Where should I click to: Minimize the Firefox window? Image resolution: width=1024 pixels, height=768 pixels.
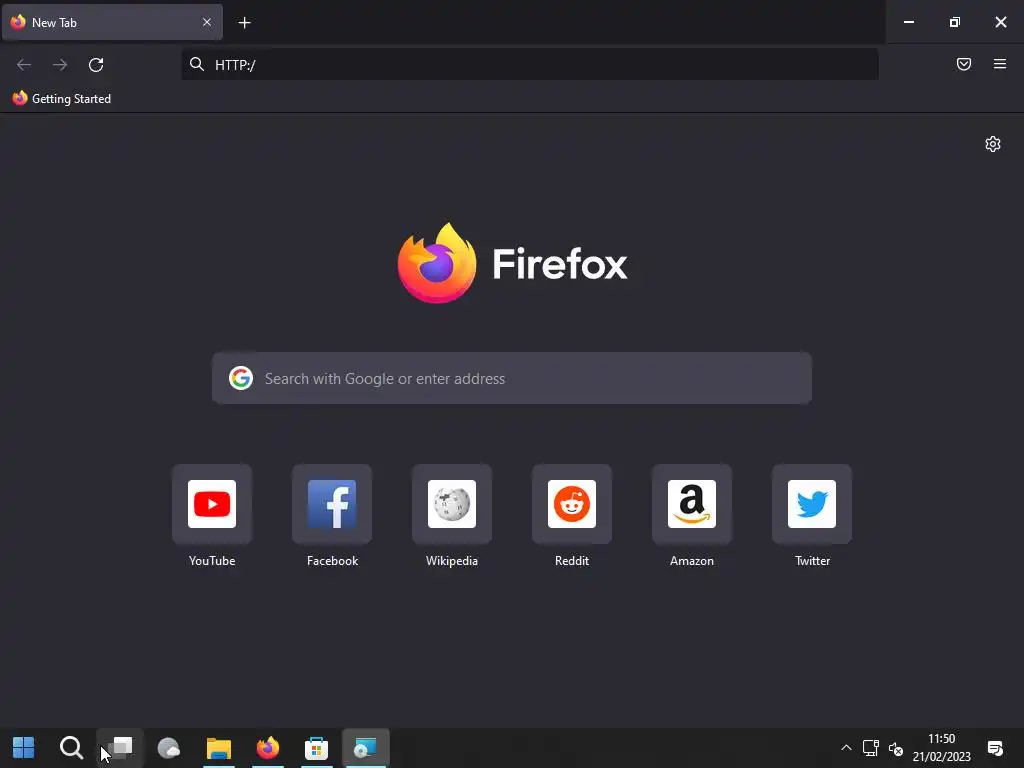pyautogui.click(x=908, y=22)
